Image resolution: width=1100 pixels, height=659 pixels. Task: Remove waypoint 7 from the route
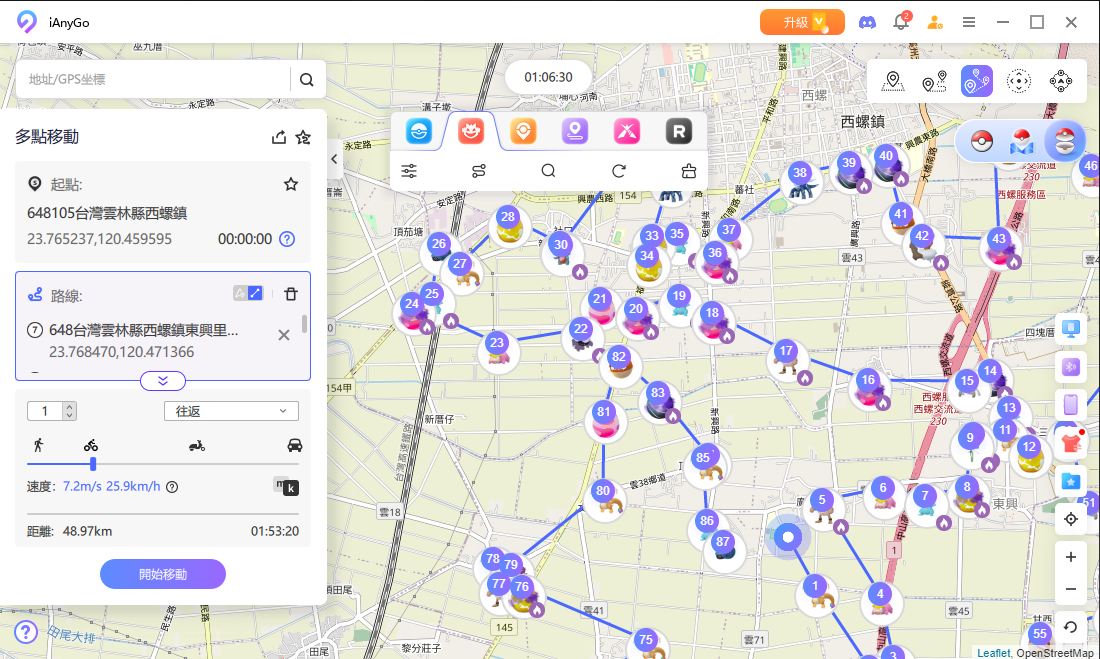[x=283, y=335]
